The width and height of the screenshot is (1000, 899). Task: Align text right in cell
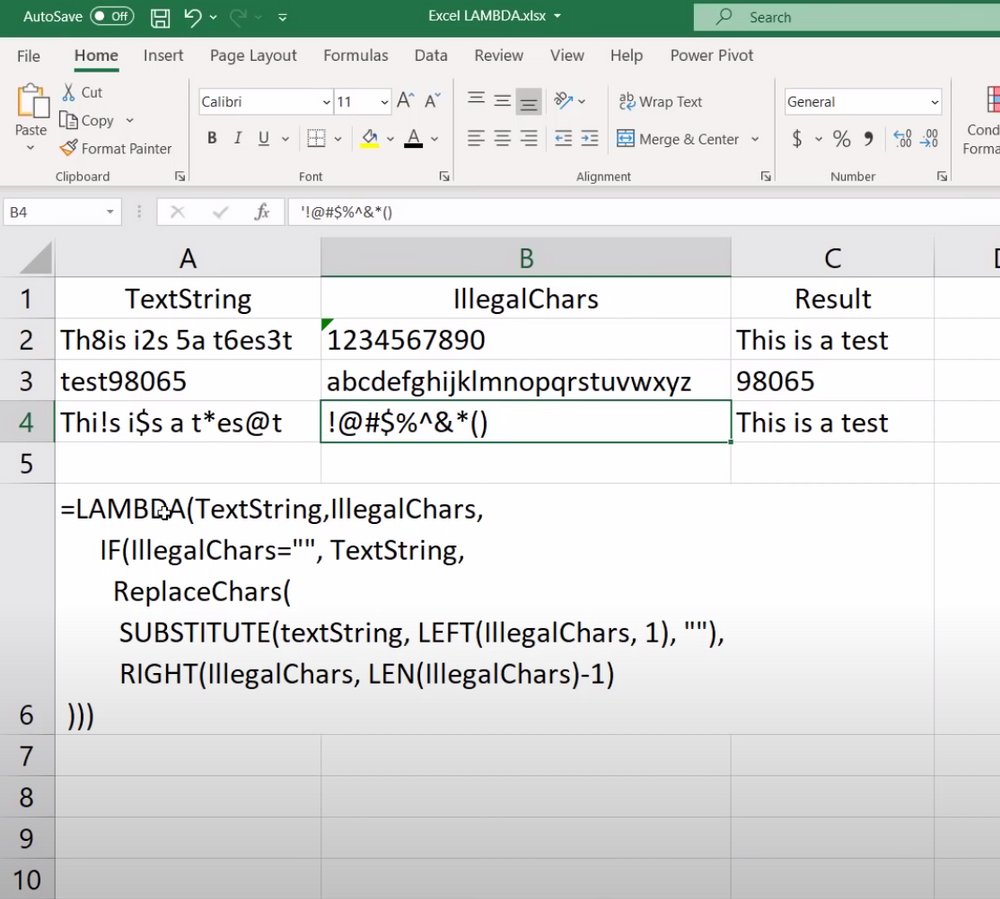point(529,138)
